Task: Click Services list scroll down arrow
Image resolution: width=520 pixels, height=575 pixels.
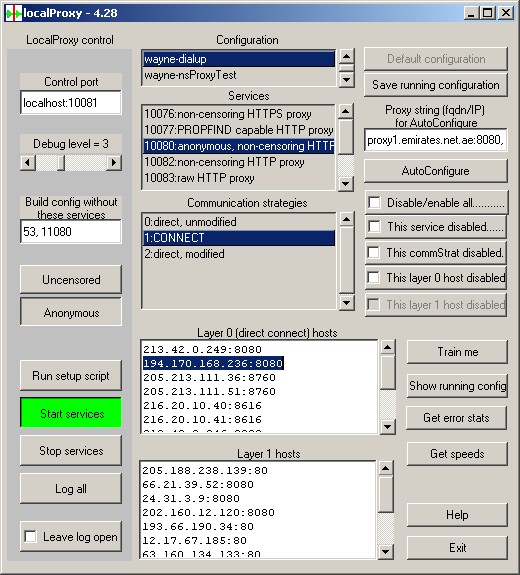Action: pos(346,183)
